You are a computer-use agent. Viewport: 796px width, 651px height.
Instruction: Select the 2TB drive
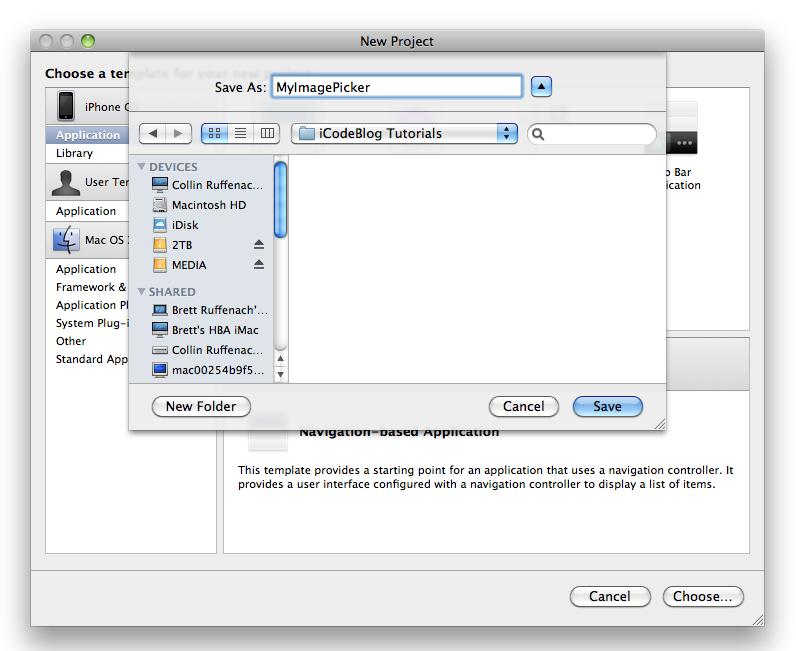click(173, 245)
